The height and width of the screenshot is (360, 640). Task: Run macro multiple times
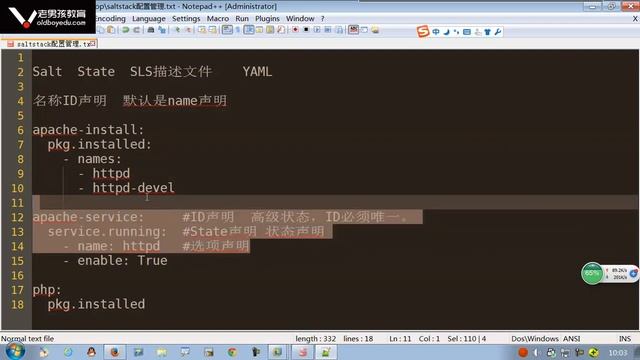click(x=328, y=30)
